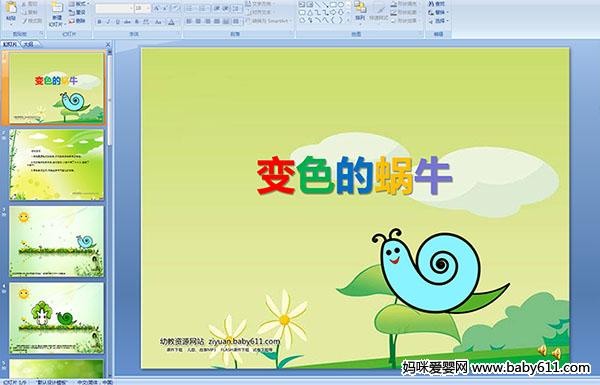Toggle Italic formatting

108,22
